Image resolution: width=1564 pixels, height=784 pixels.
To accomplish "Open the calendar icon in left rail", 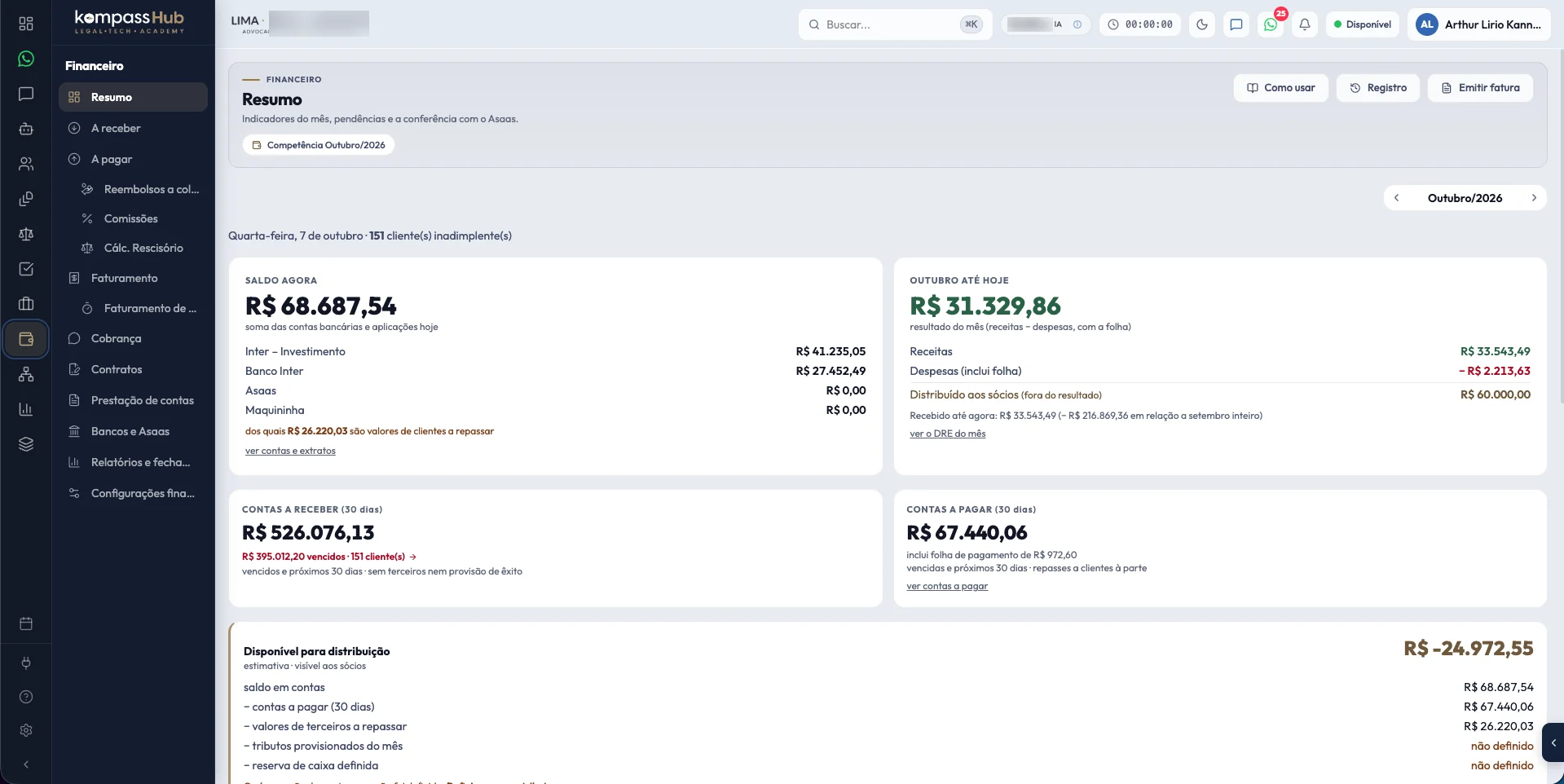I will coord(26,623).
